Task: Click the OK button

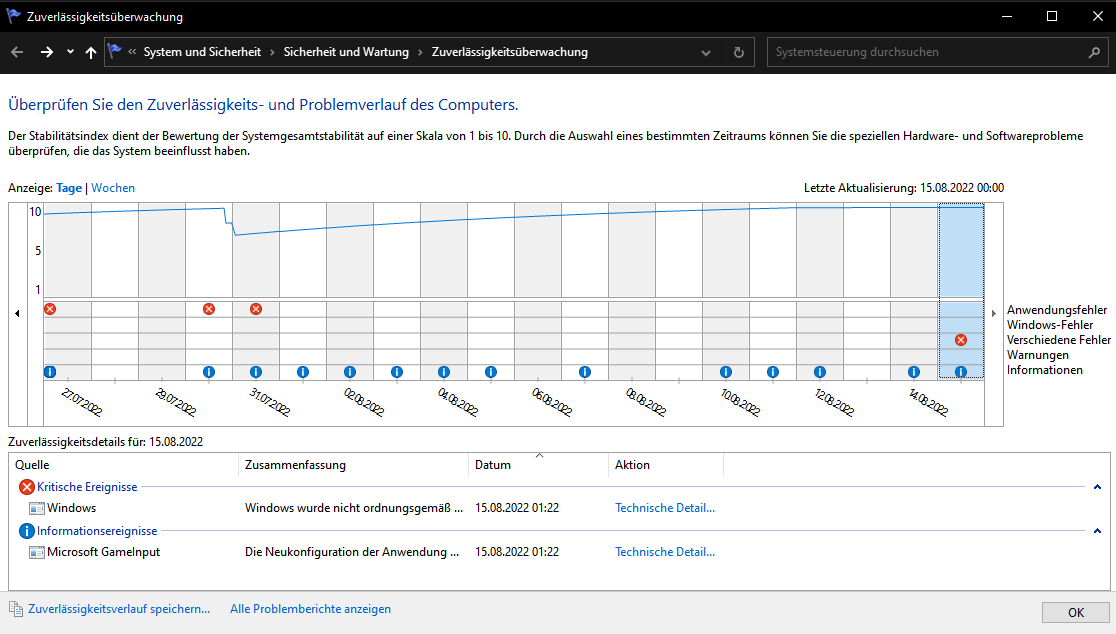Action: (1075, 613)
